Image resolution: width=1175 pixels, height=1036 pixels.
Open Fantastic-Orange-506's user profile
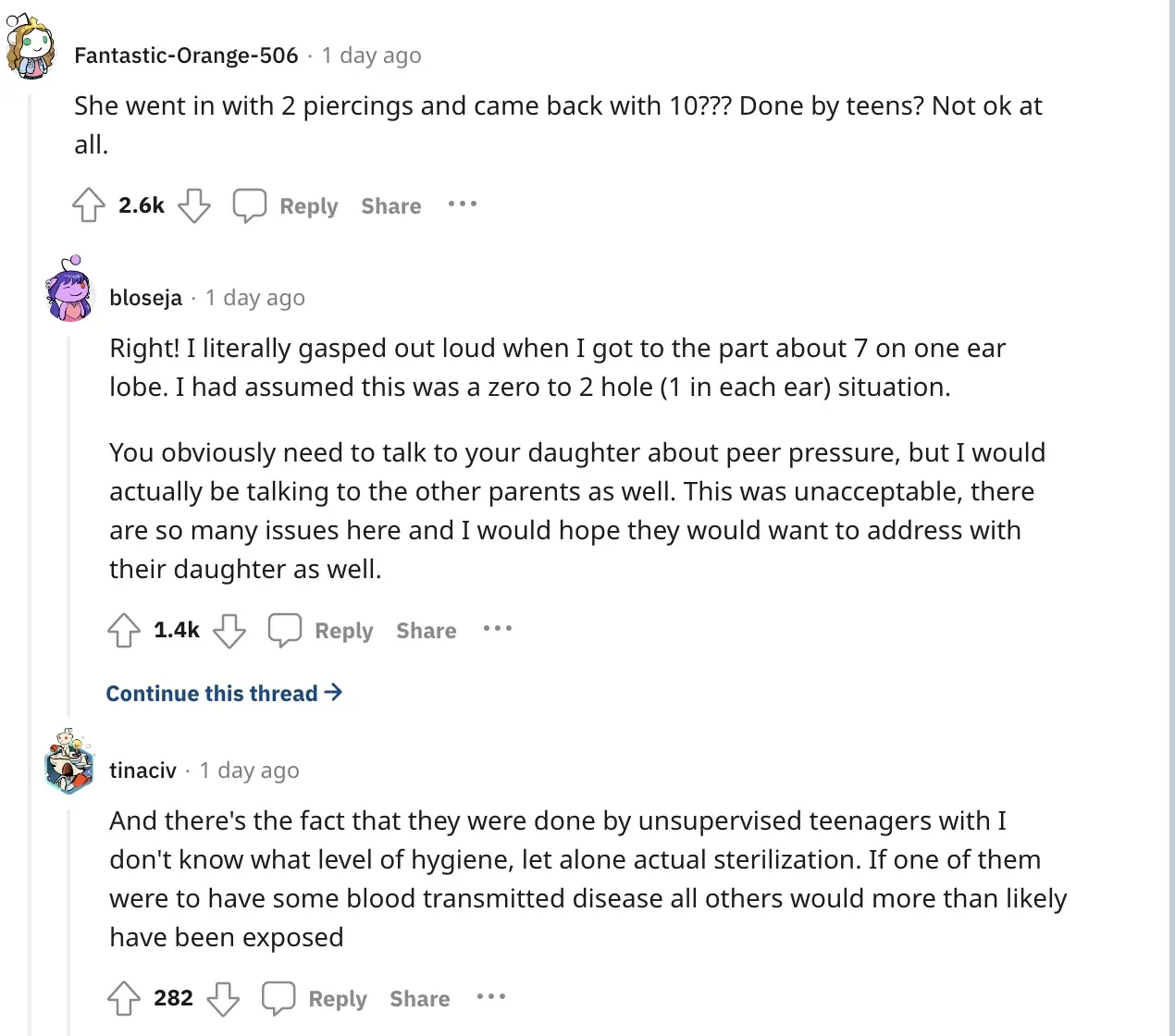(186, 55)
